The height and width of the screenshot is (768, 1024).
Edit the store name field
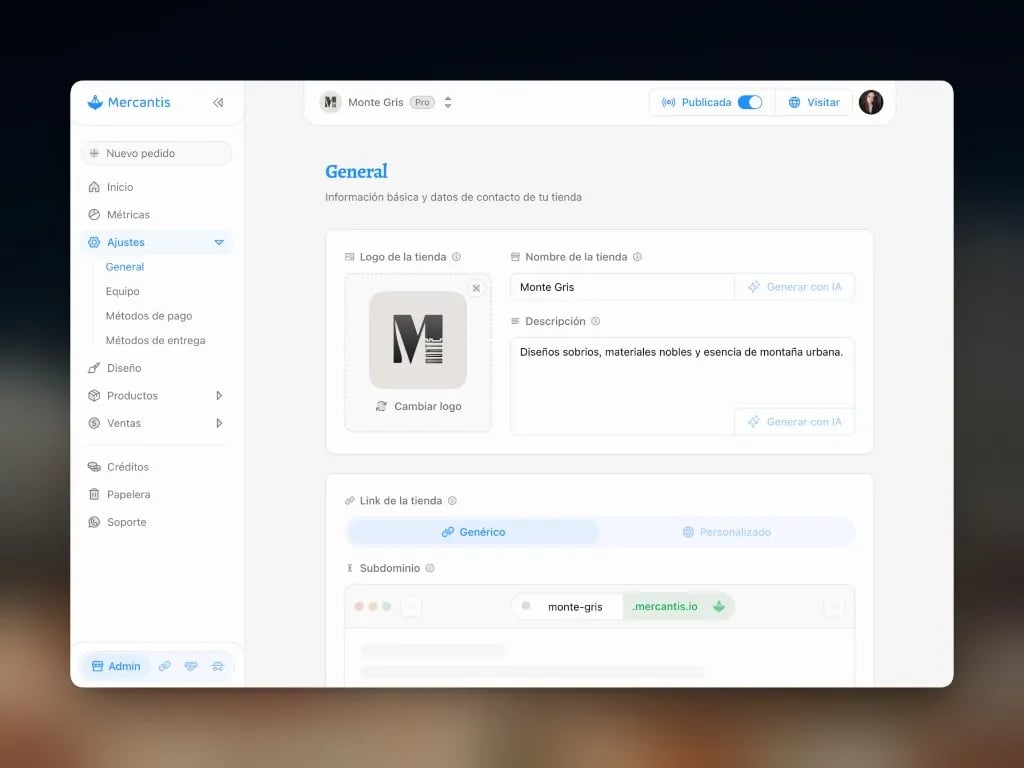[622, 287]
